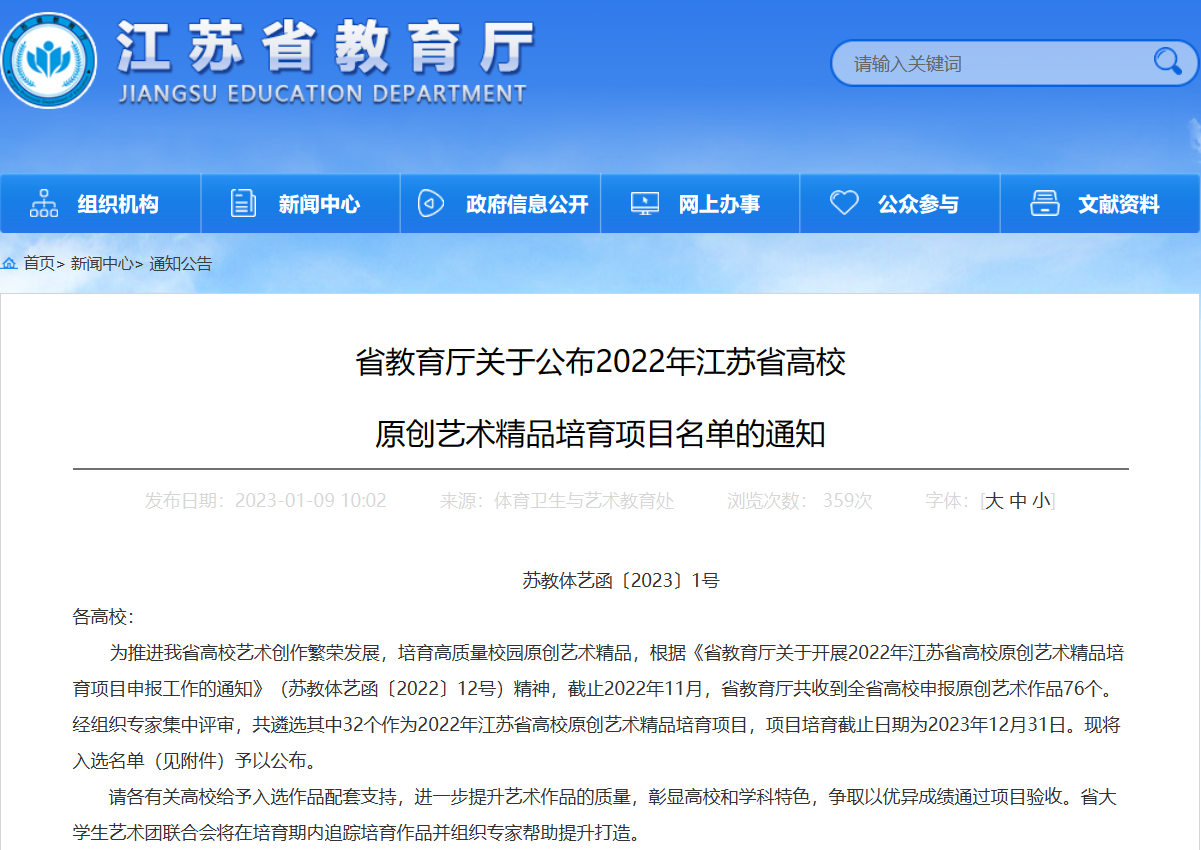Click the search magnifier icon
The height and width of the screenshot is (850, 1201).
1166,62
